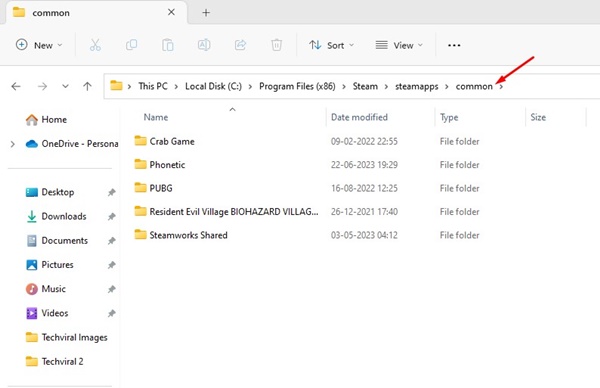Go up one folder level arrow

click(87, 86)
